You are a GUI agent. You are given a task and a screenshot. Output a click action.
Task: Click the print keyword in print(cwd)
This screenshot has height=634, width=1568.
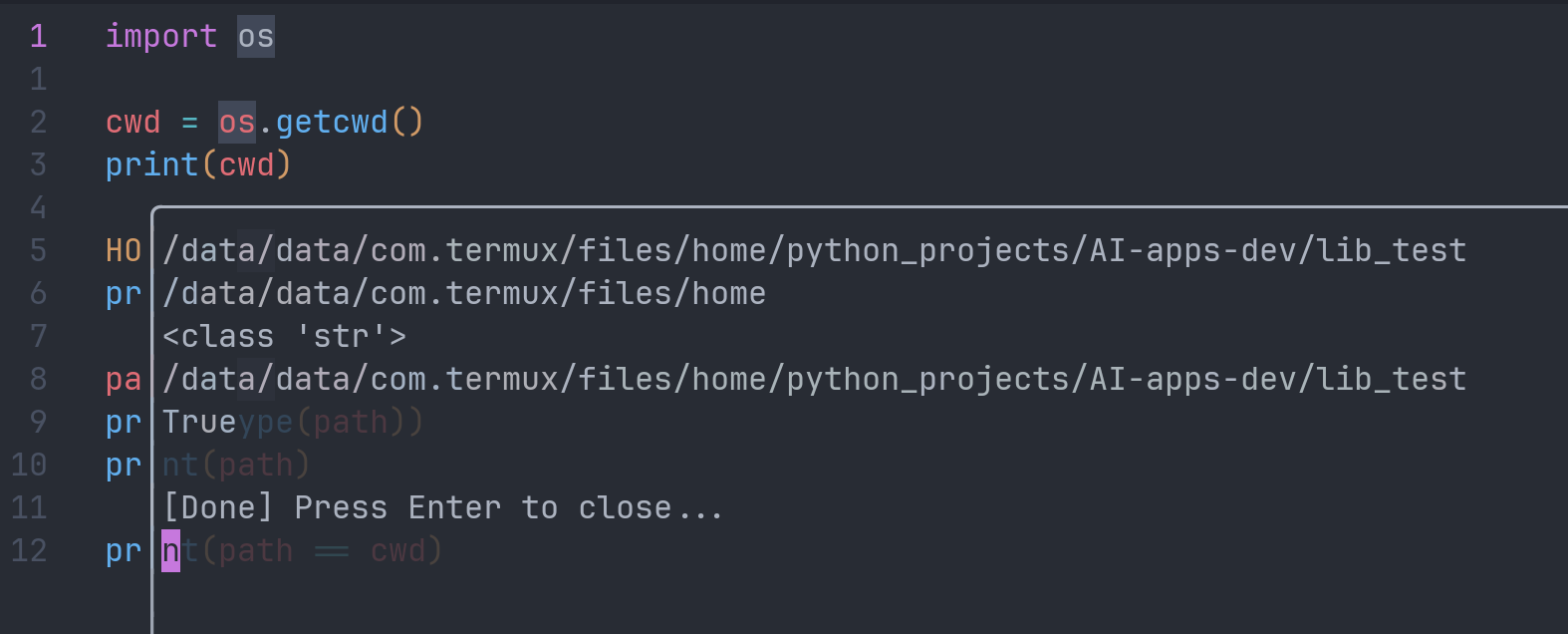point(151,165)
